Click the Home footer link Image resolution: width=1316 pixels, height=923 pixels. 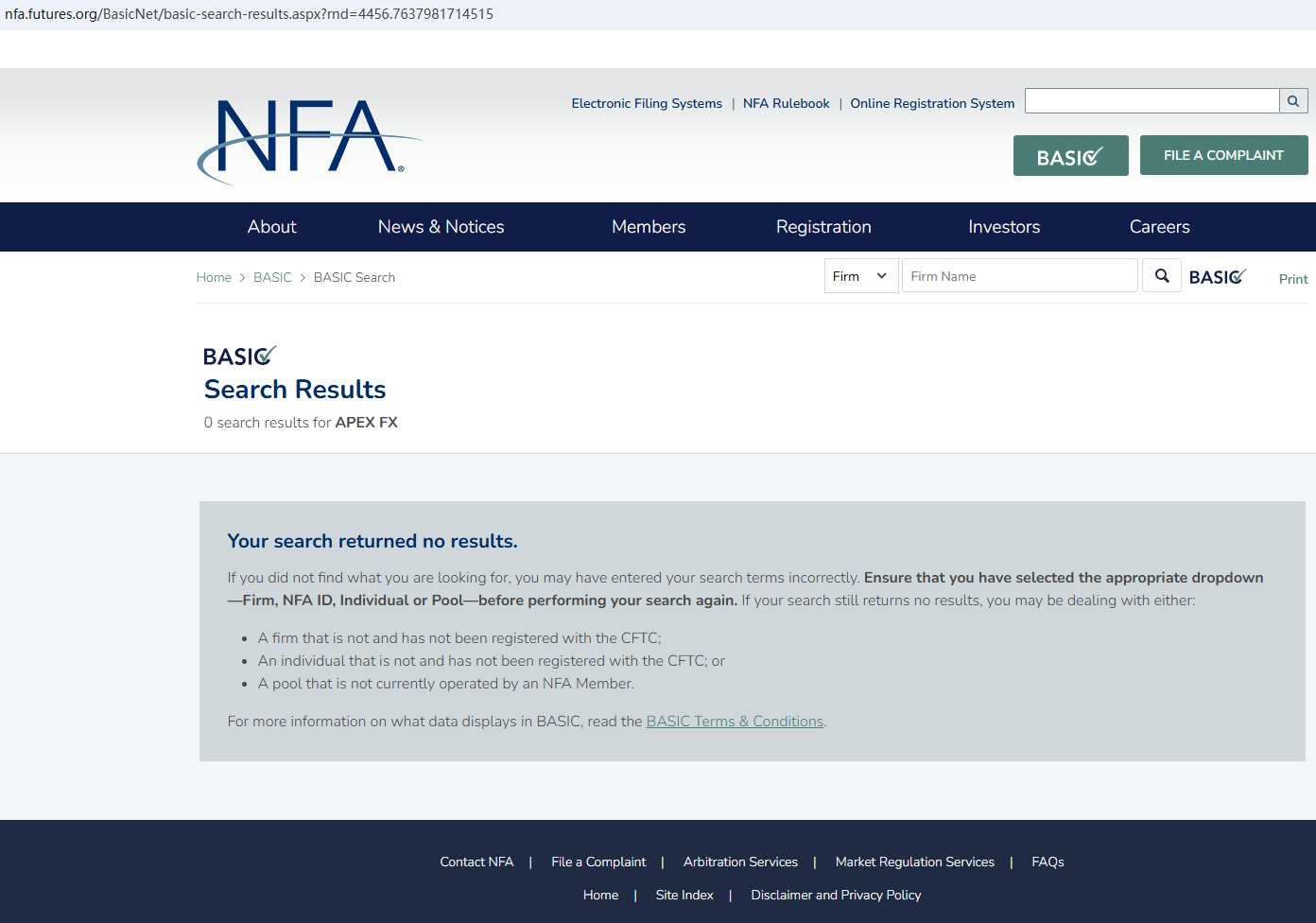coord(600,895)
